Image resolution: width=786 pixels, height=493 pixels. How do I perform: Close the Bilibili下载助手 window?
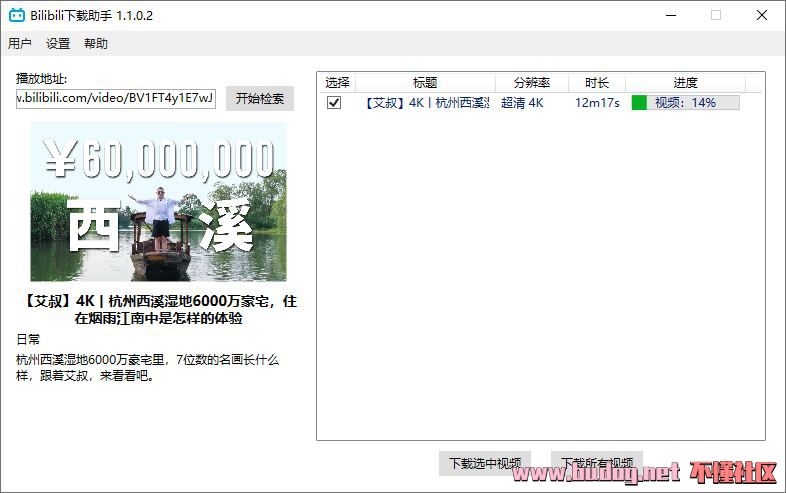pos(762,16)
